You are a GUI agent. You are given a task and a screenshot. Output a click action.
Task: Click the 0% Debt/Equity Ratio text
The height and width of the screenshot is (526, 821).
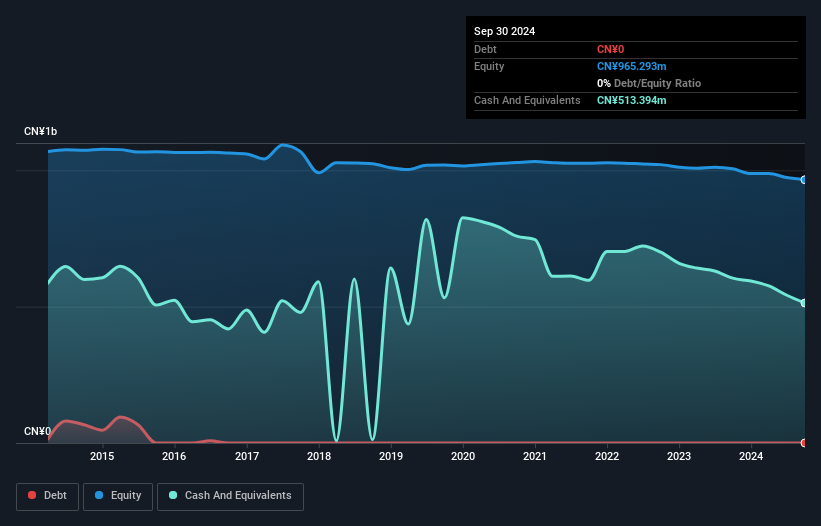pos(649,83)
